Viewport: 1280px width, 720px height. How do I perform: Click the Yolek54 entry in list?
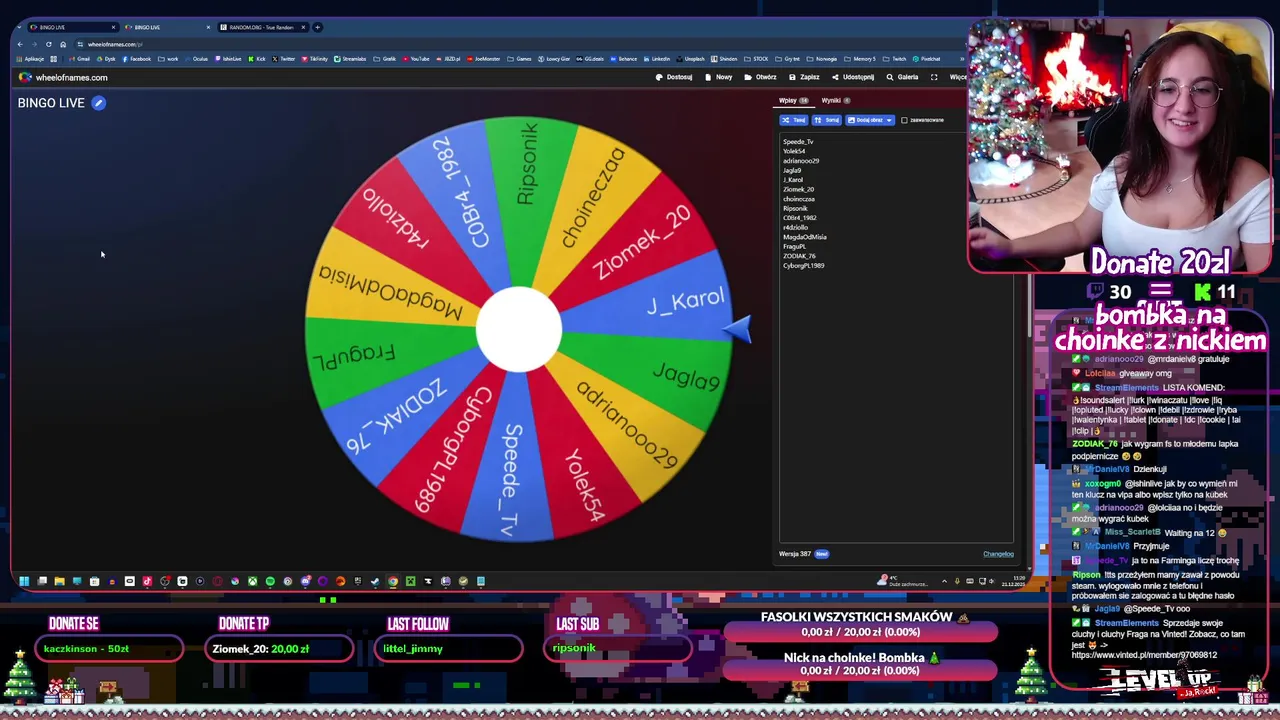(794, 151)
